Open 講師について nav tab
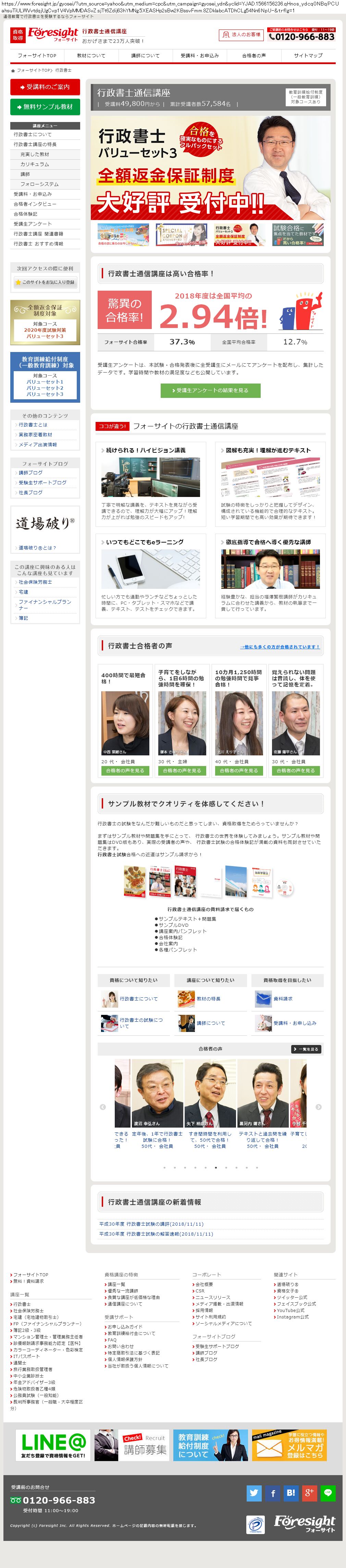346x1568 pixels. (145, 56)
